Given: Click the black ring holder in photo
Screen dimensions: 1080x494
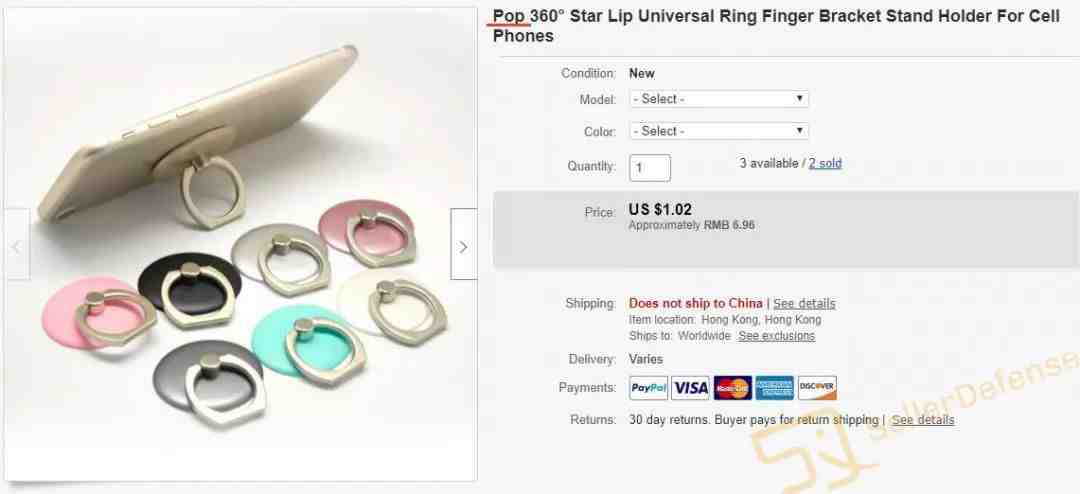Looking at the screenshot, I should pyautogui.click(x=188, y=284).
